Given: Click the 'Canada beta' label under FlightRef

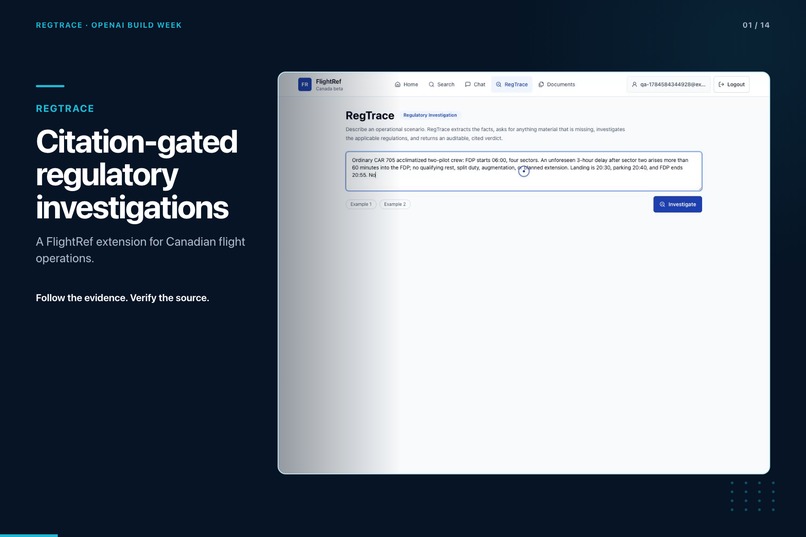Looking at the screenshot, I should [x=329, y=89].
